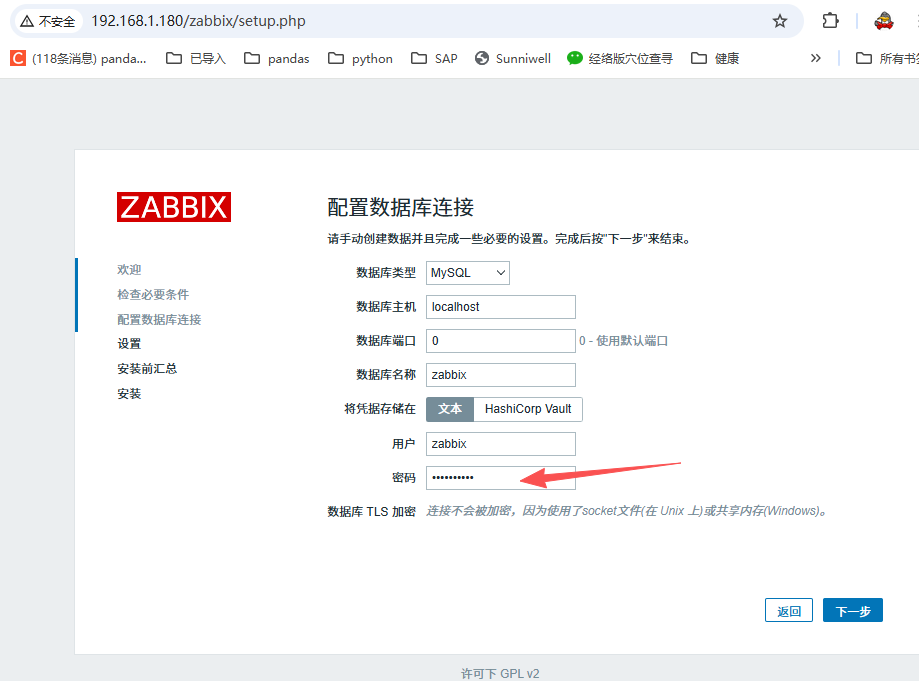Click the 配置数据库连接 page heading
The height and width of the screenshot is (681, 919).
(x=400, y=207)
